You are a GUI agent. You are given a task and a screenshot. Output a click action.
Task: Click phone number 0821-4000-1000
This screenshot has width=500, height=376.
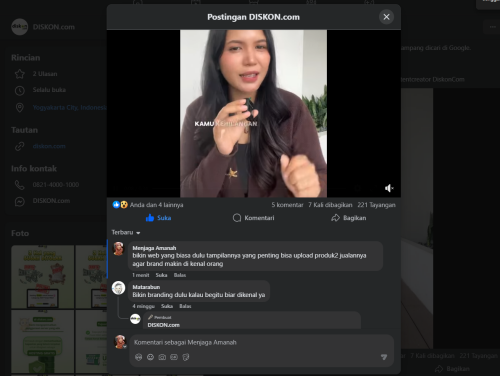pos(56,185)
